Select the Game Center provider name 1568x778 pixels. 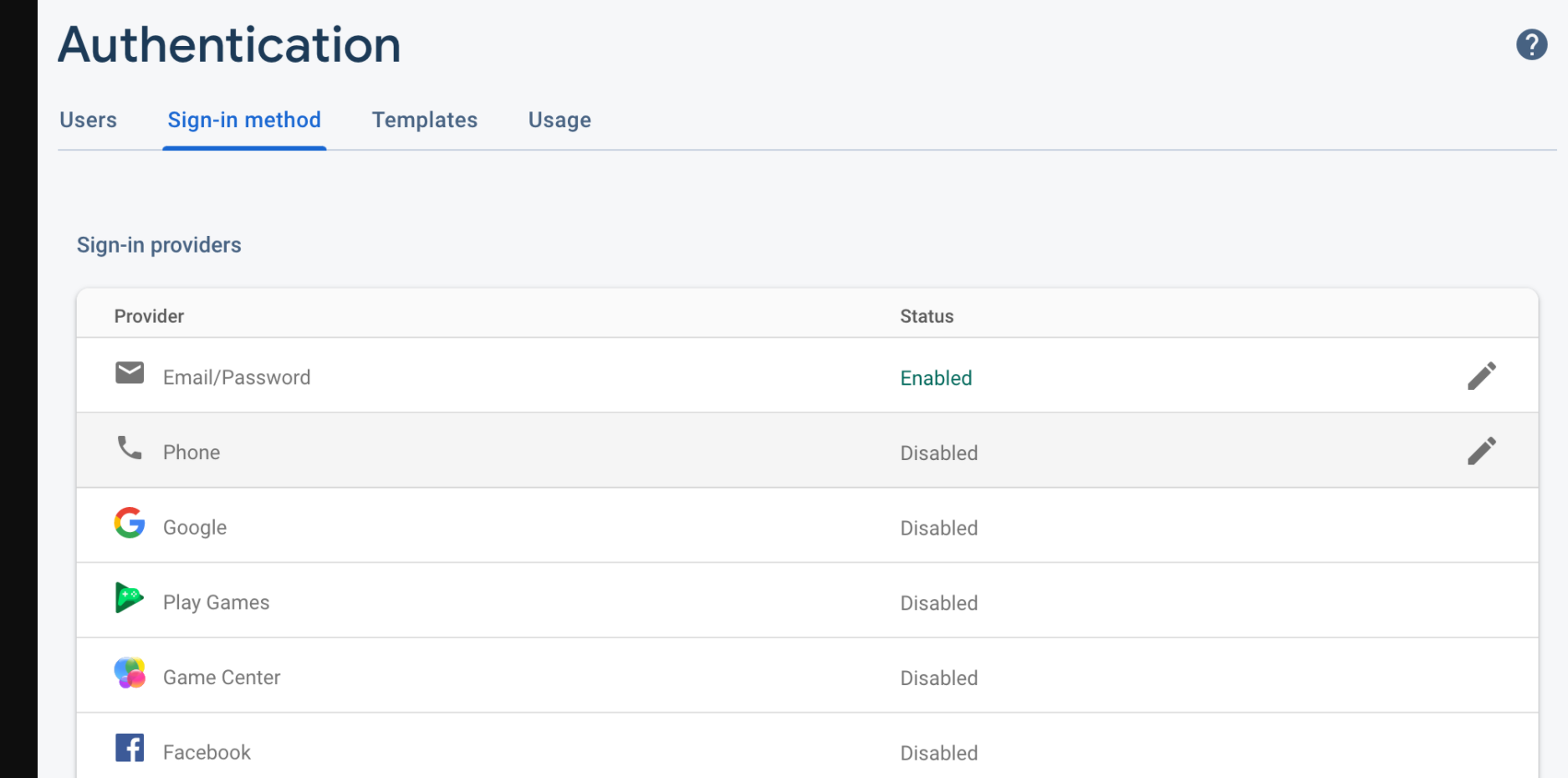[222, 678]
